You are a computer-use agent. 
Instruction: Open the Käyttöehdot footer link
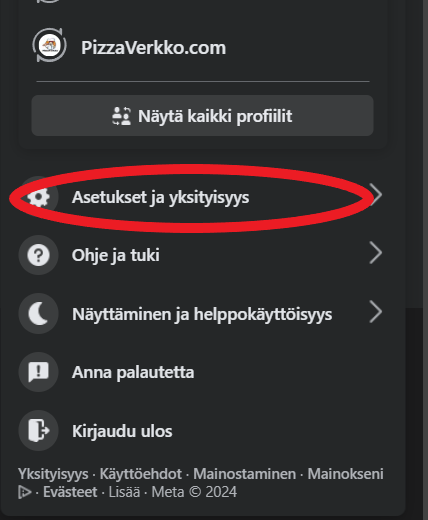pos(141,474)
